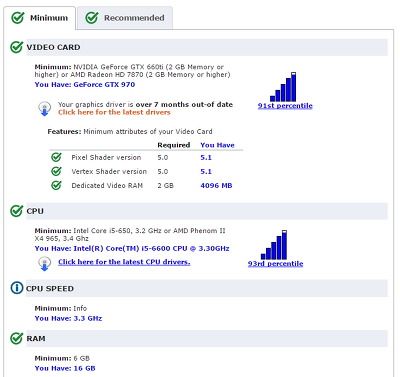Click the CPU drivers download arrow icon
Viewport: 400px width, 377px height.
click(44, 263)
